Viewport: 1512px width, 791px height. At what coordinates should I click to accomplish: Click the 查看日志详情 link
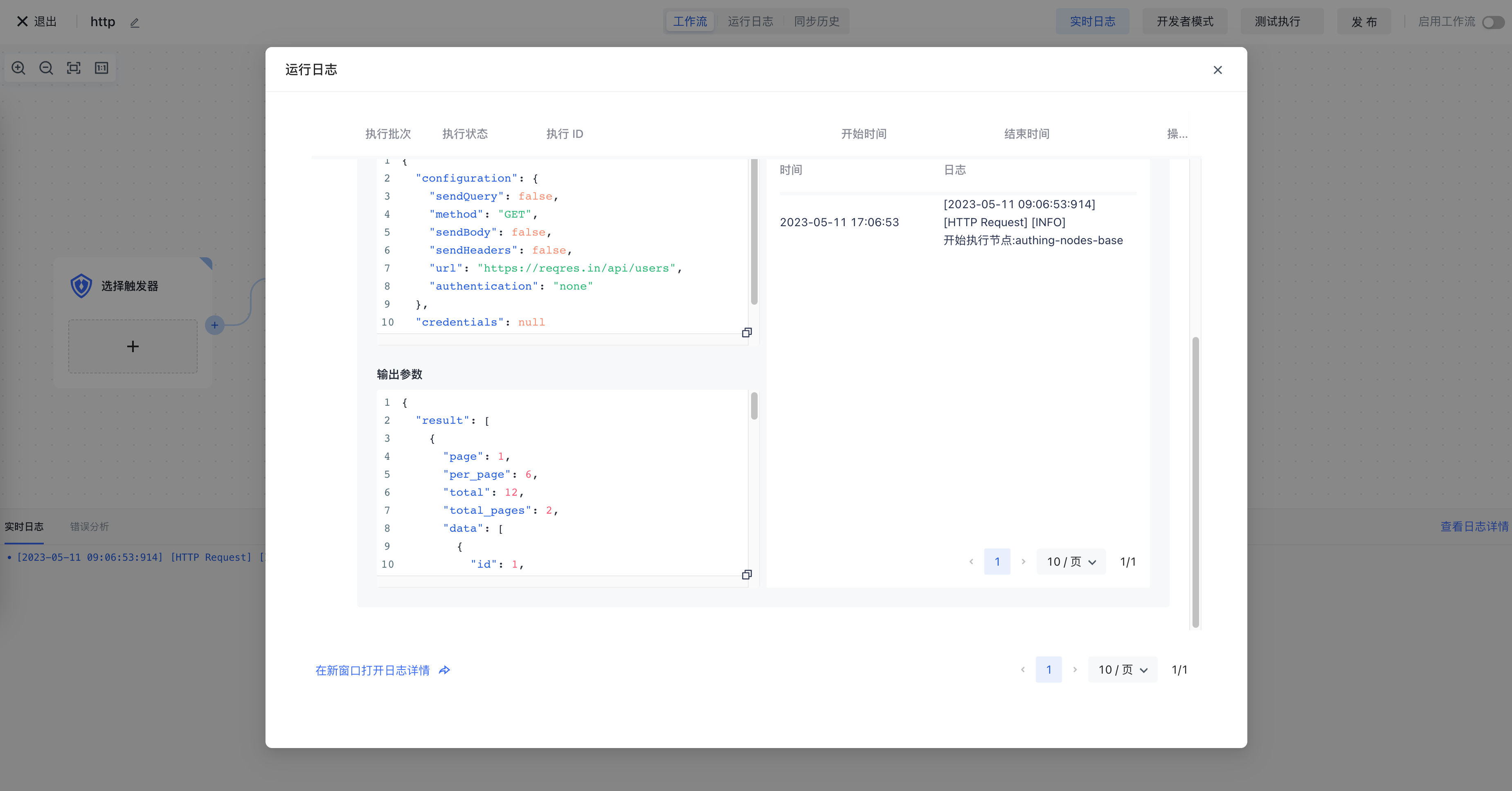pos(1474,526)
